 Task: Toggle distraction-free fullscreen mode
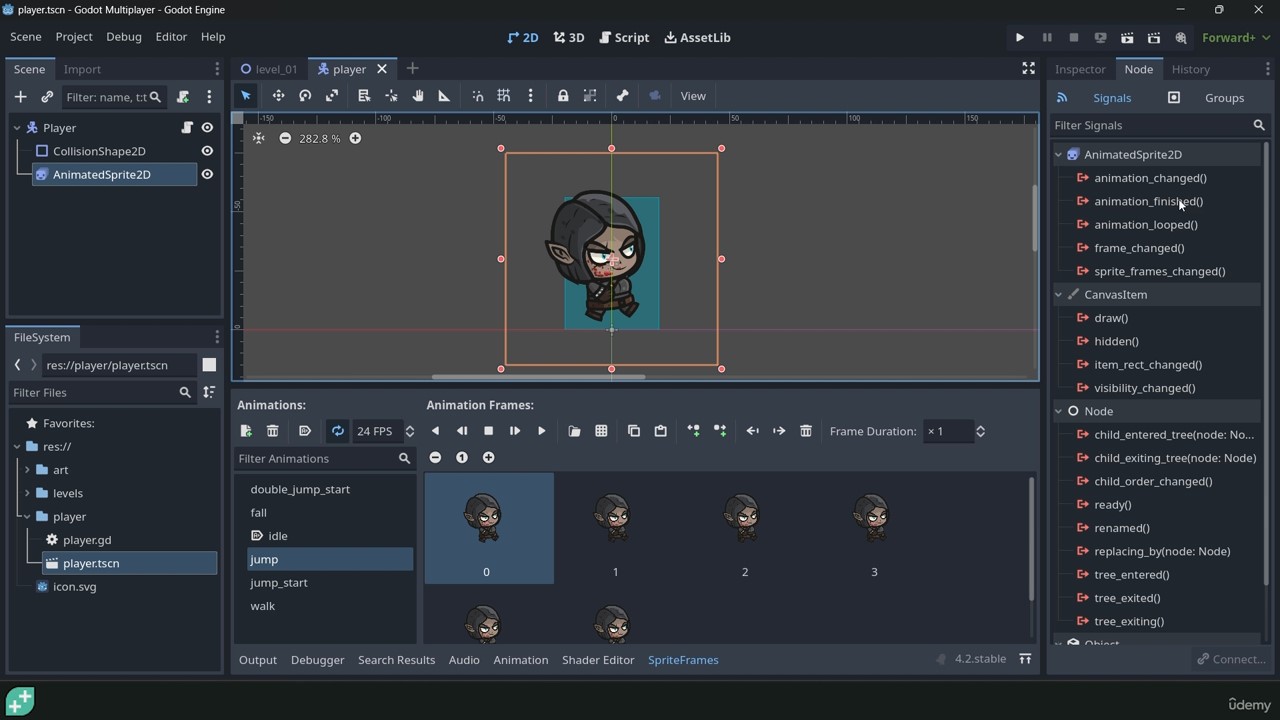coord(1028,68)
